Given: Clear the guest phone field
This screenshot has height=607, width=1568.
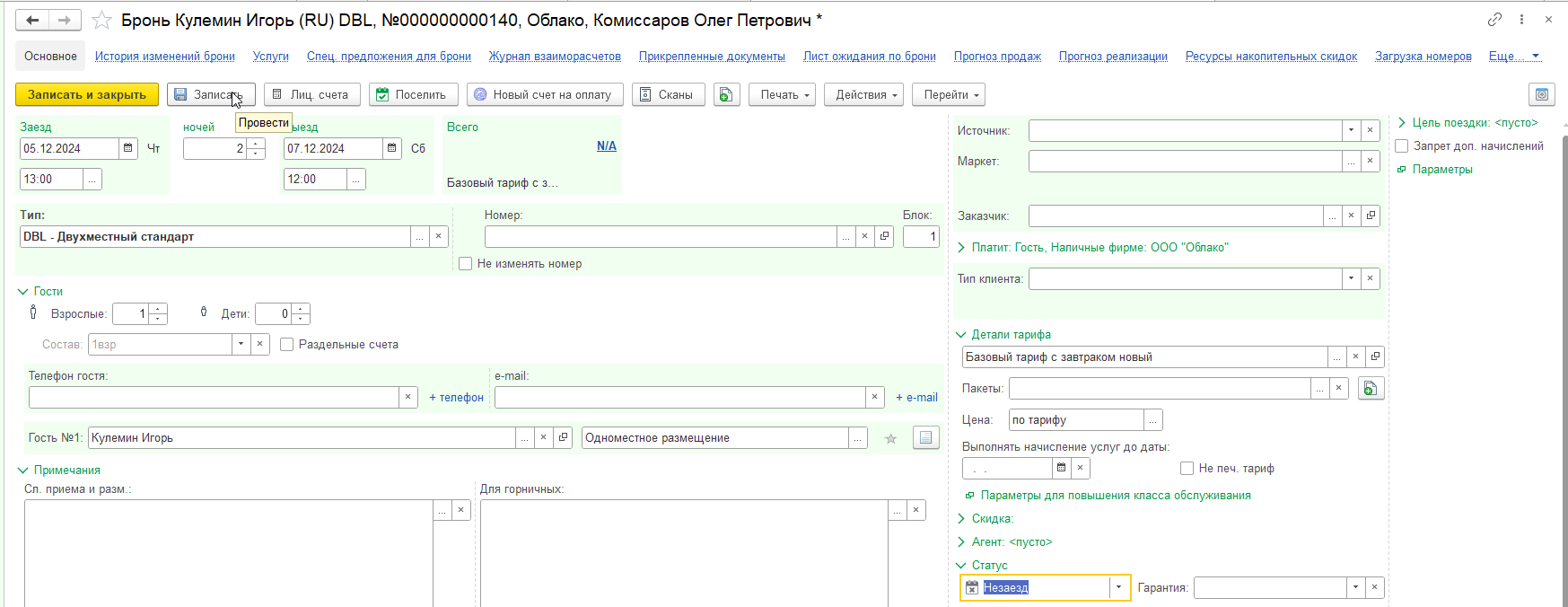Looking at the screenshot, I should [x=408, y=397].
